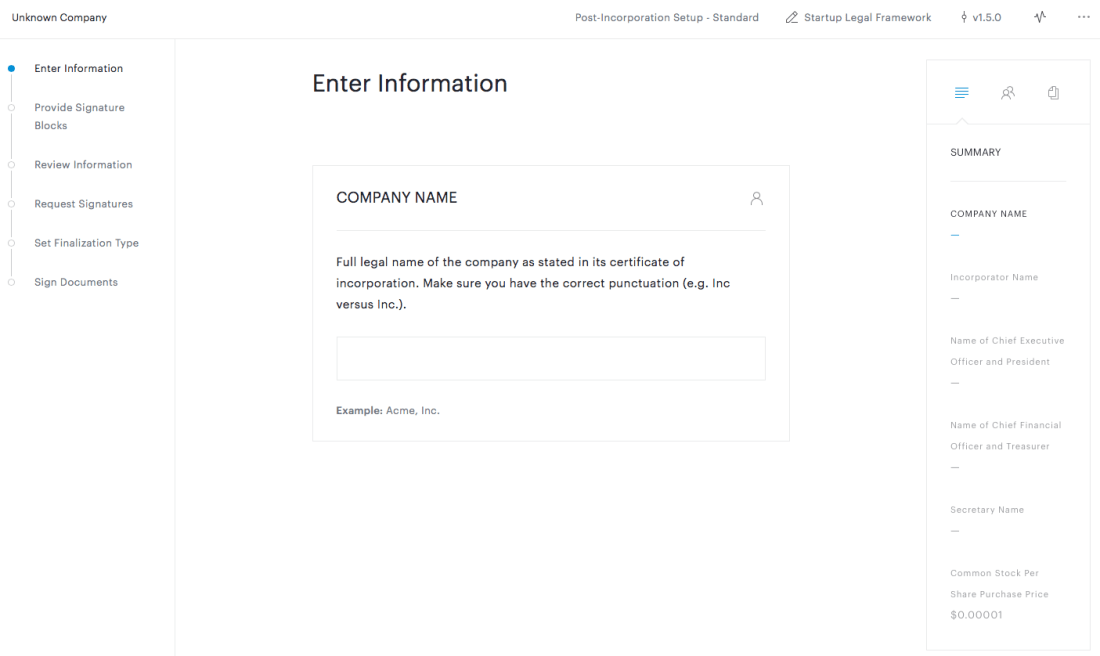Click Incorporator Name in summary panel

click(993, 277)
